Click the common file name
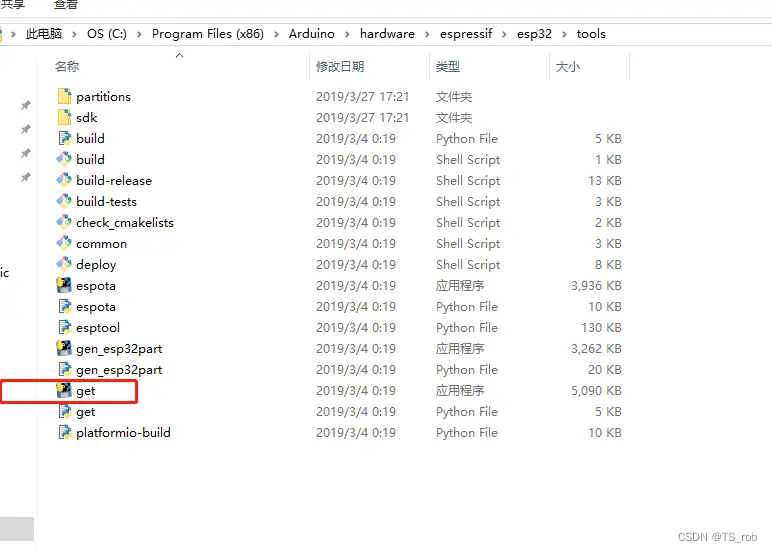Image resolution: width=772 pixels, height=552 pixels. [x=101, y=244]
